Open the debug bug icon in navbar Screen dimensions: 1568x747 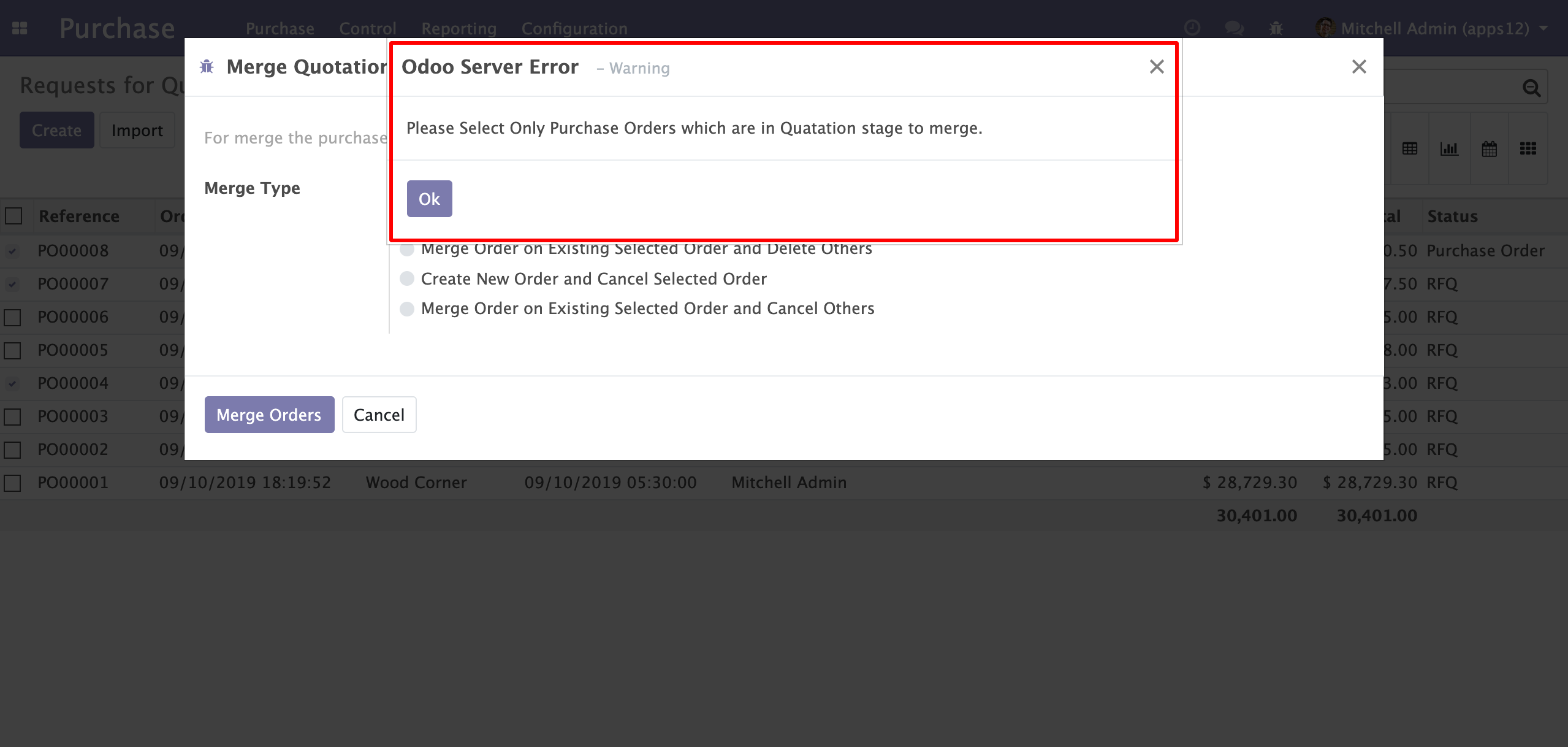tap(1276, 28)
